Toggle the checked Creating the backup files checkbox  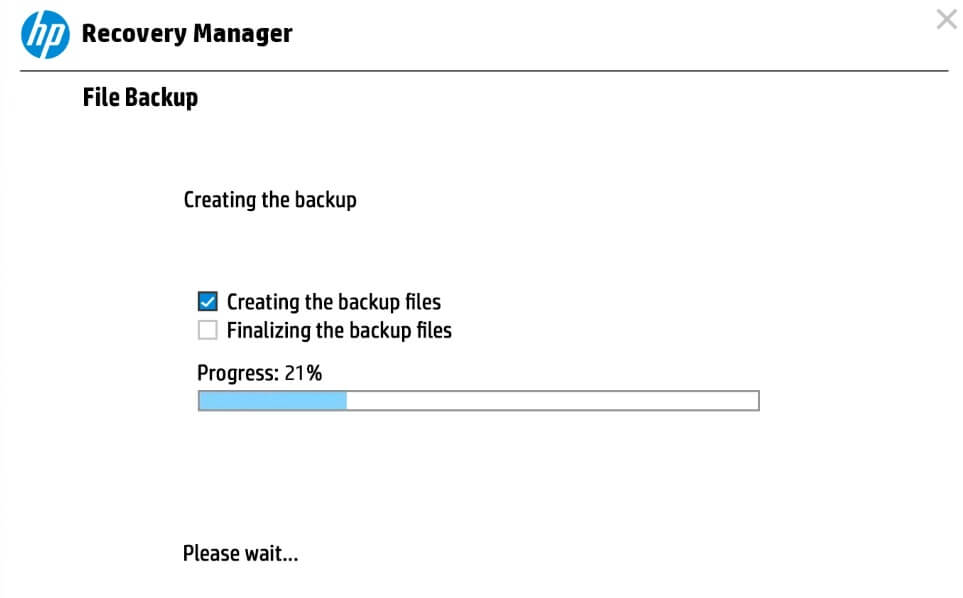coord(208,301)
